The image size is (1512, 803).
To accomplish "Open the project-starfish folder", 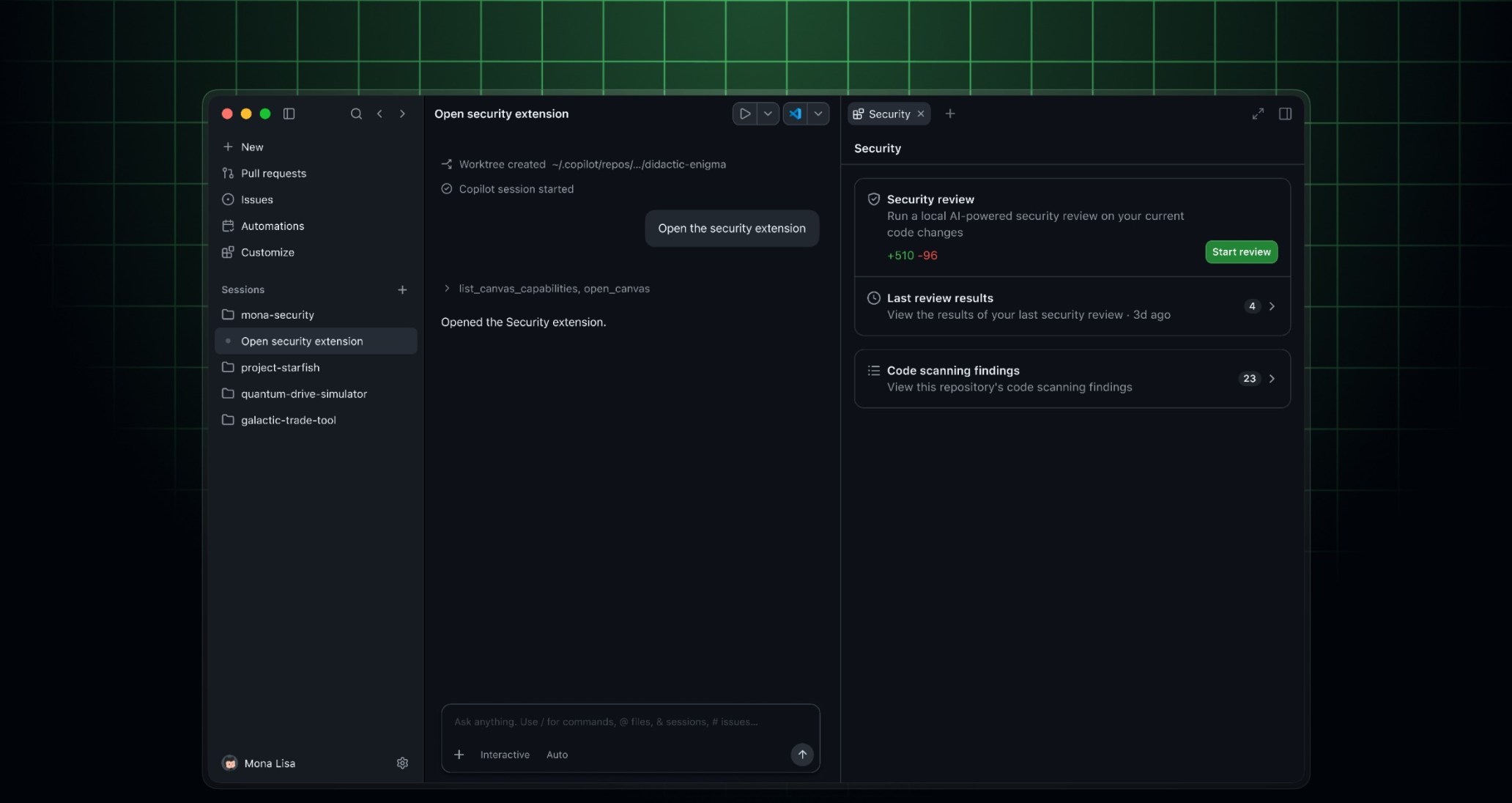I will 316,367.
